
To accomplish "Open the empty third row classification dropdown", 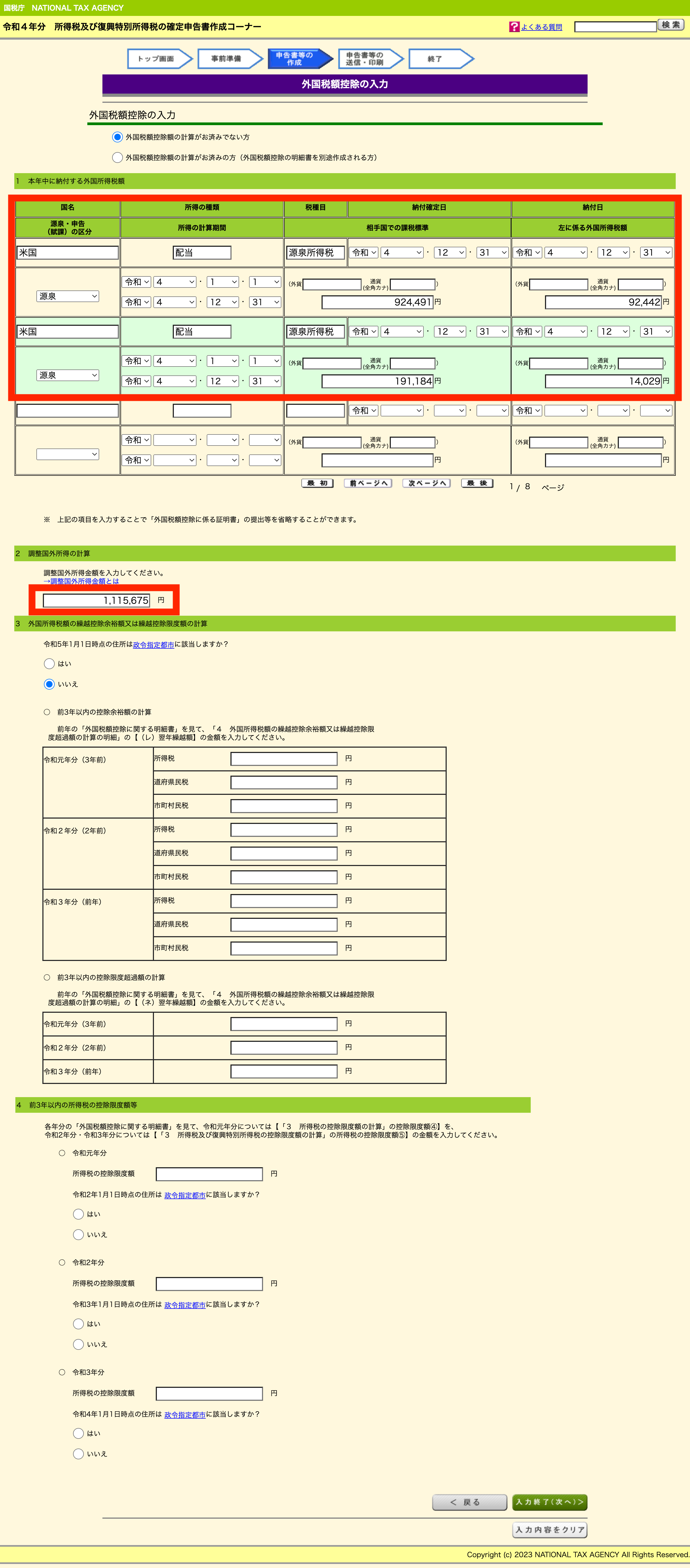I will tap(68, 454).
